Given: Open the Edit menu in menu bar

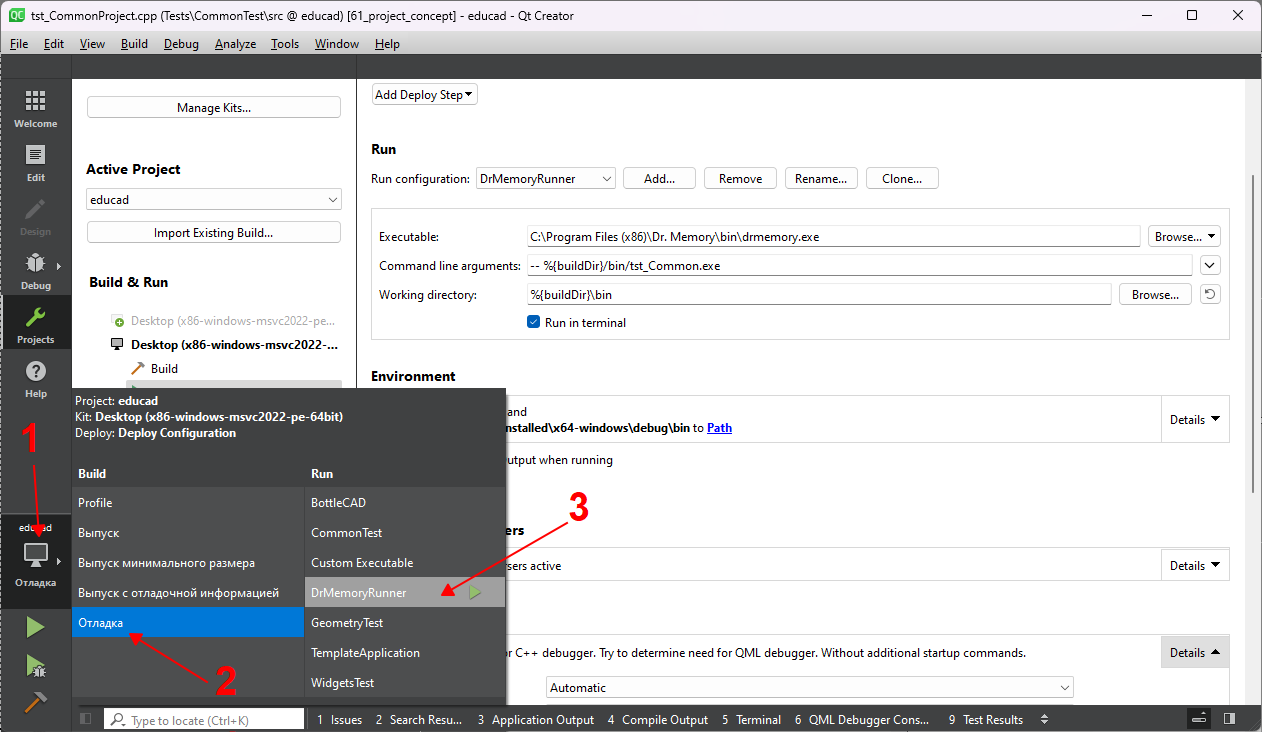Looking at the screenshot, I should pos(54,44).
